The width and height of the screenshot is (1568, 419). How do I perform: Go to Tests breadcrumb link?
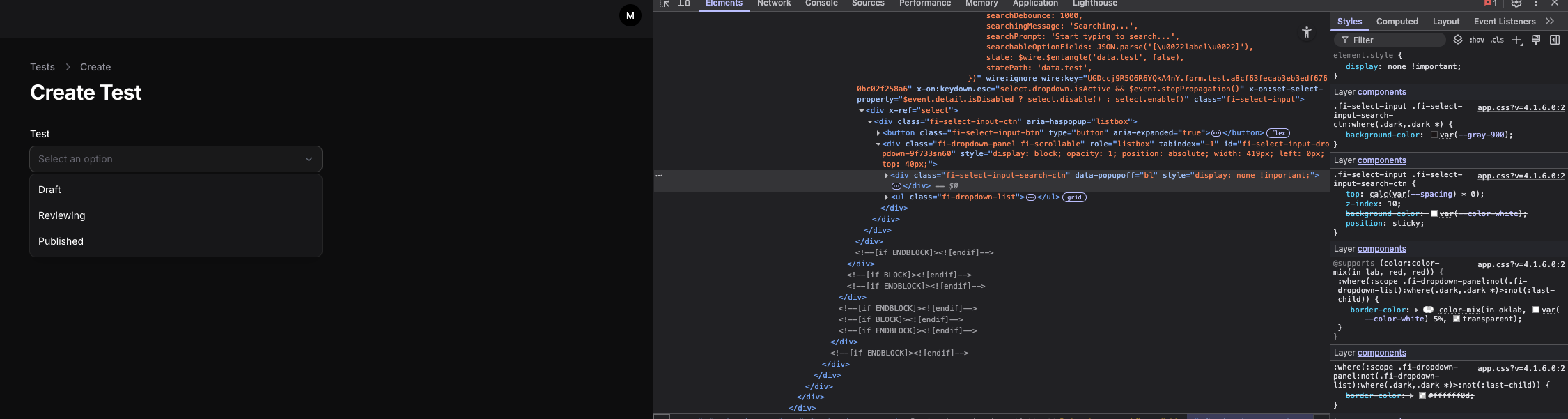tap(42, 67)
